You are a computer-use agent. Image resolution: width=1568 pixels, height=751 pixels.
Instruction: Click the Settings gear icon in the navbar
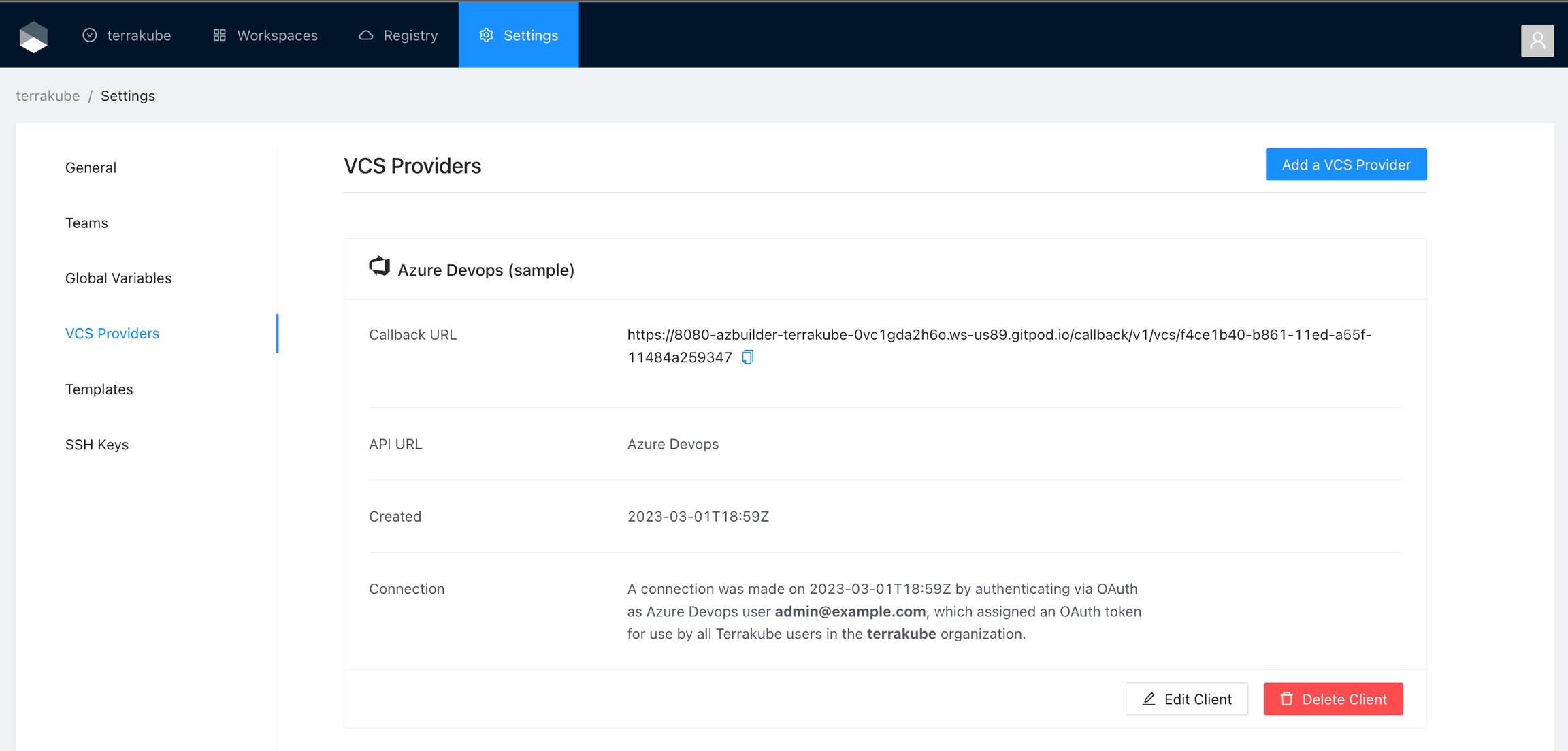[486, 35]
